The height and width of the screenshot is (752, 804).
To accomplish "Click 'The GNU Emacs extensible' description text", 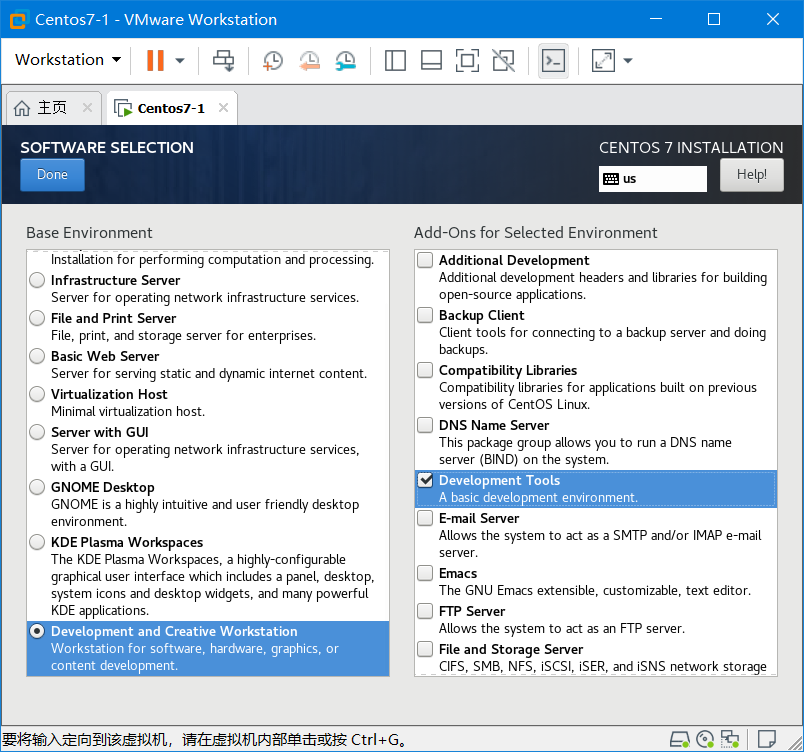I will pos(595,591).
